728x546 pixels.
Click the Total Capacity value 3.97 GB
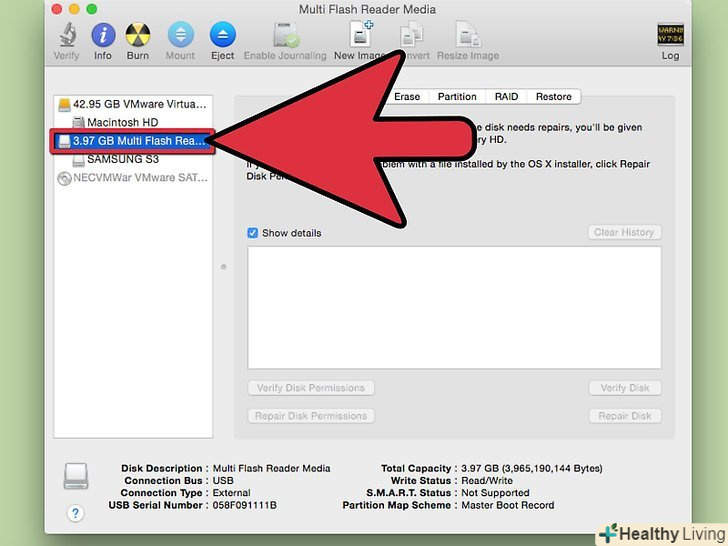532,468
